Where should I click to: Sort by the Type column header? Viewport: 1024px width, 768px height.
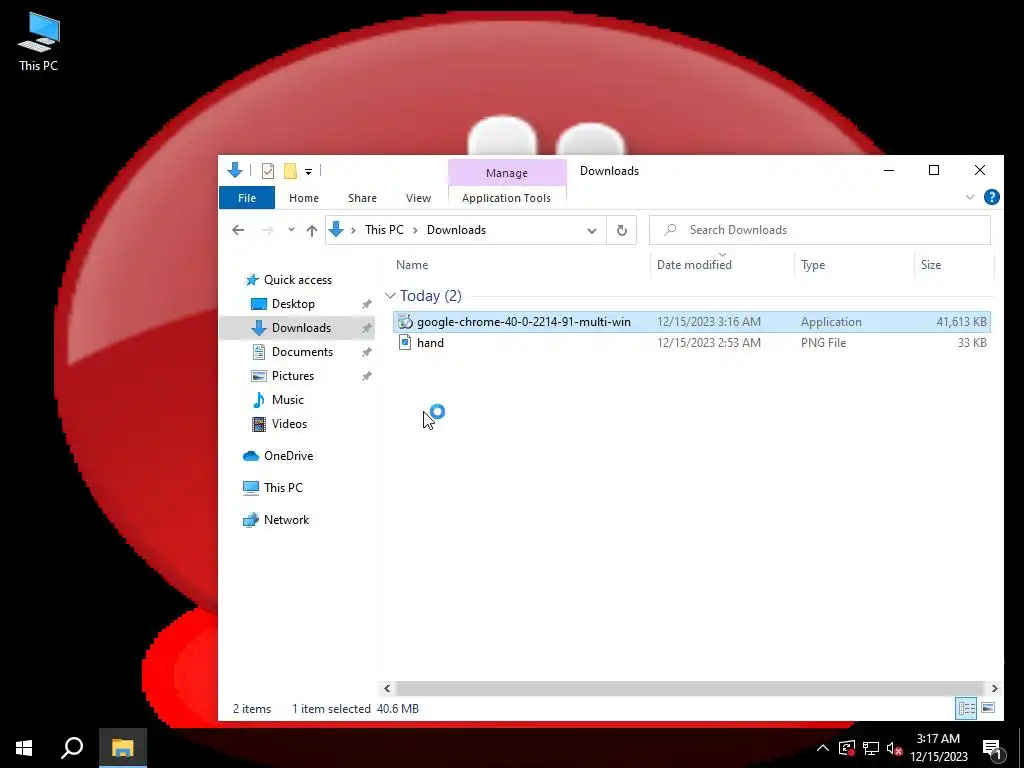[x=813, y=264]
